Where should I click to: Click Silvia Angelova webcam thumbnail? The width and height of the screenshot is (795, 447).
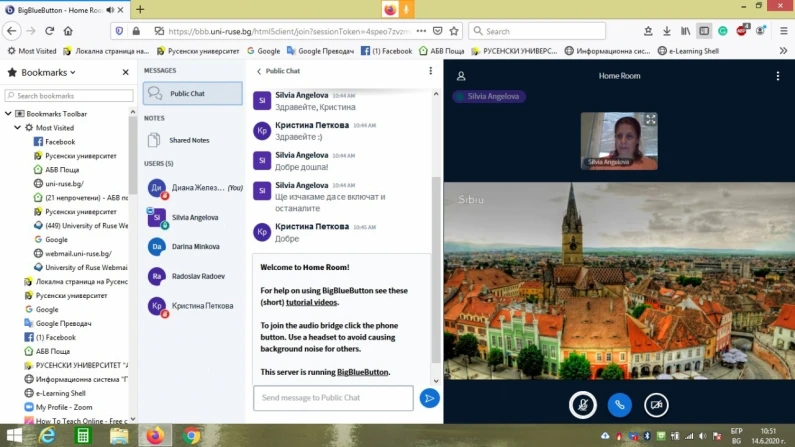click(619, 141)
